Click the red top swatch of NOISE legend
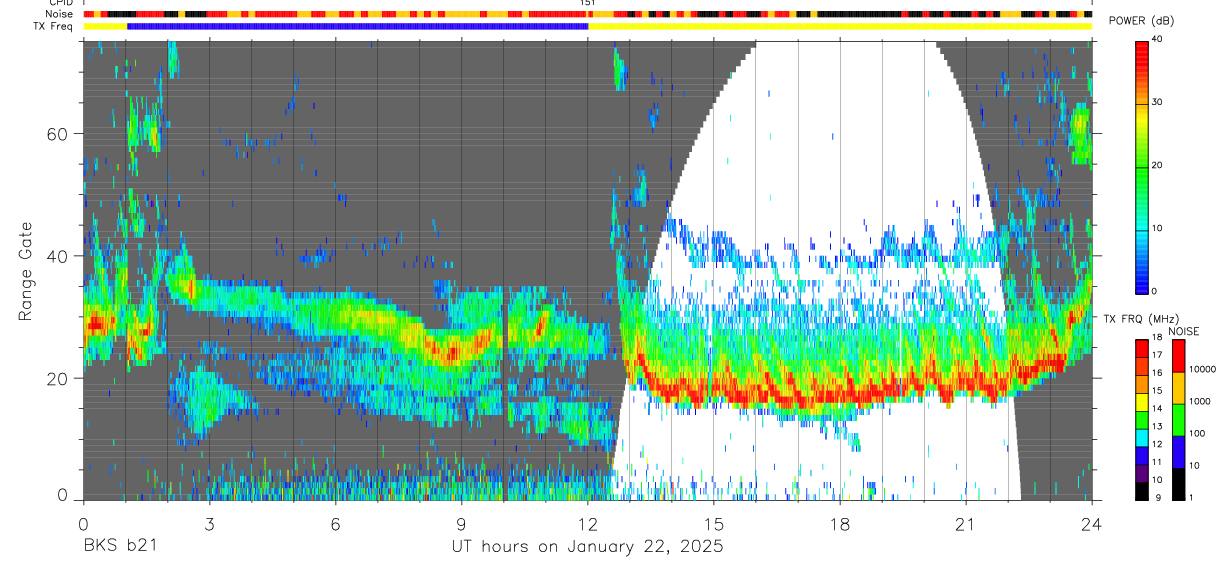Screen dimensions: 1228x567 click(1179, 356)
